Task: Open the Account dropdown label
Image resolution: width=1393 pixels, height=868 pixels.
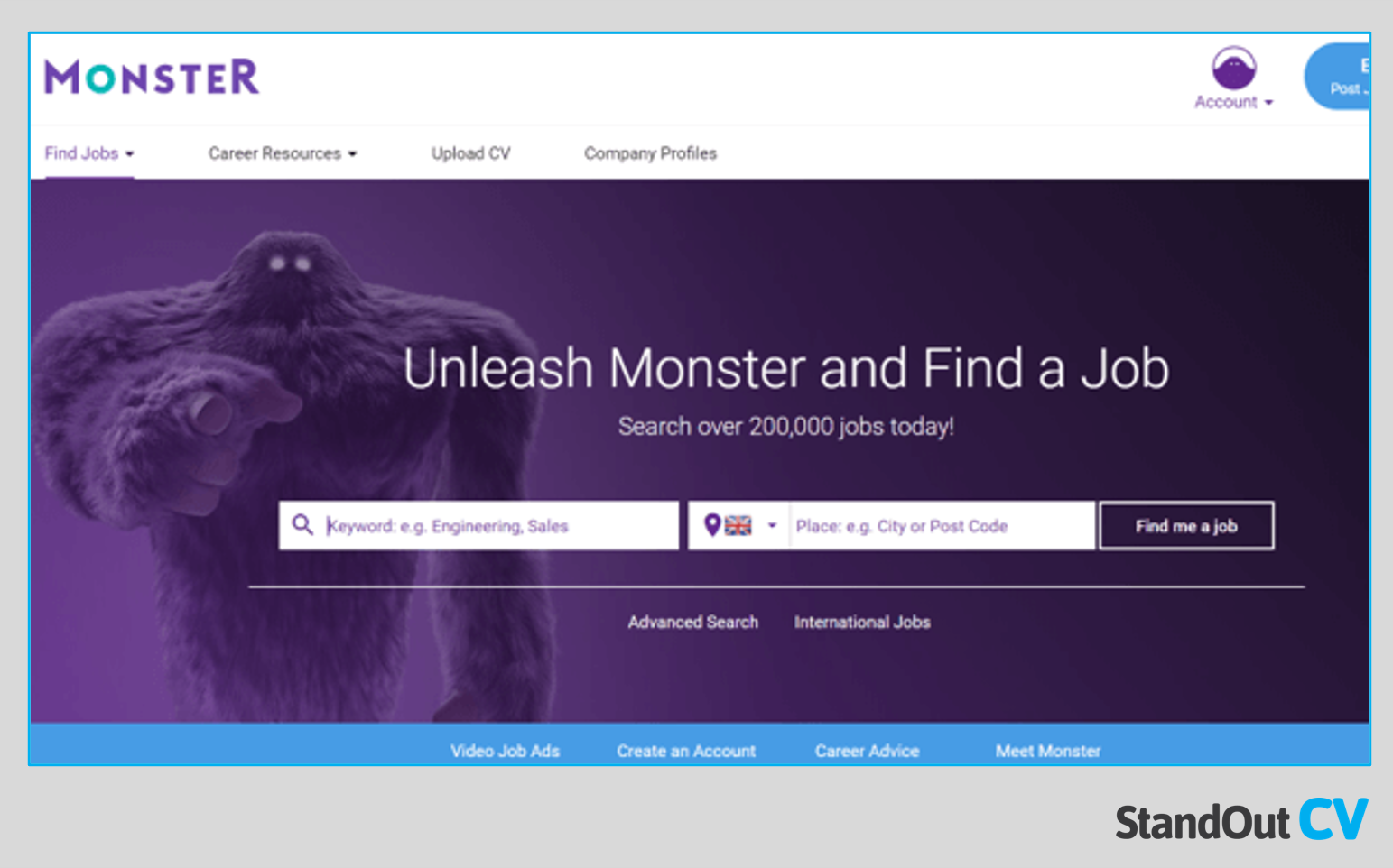Action: 1233,102
